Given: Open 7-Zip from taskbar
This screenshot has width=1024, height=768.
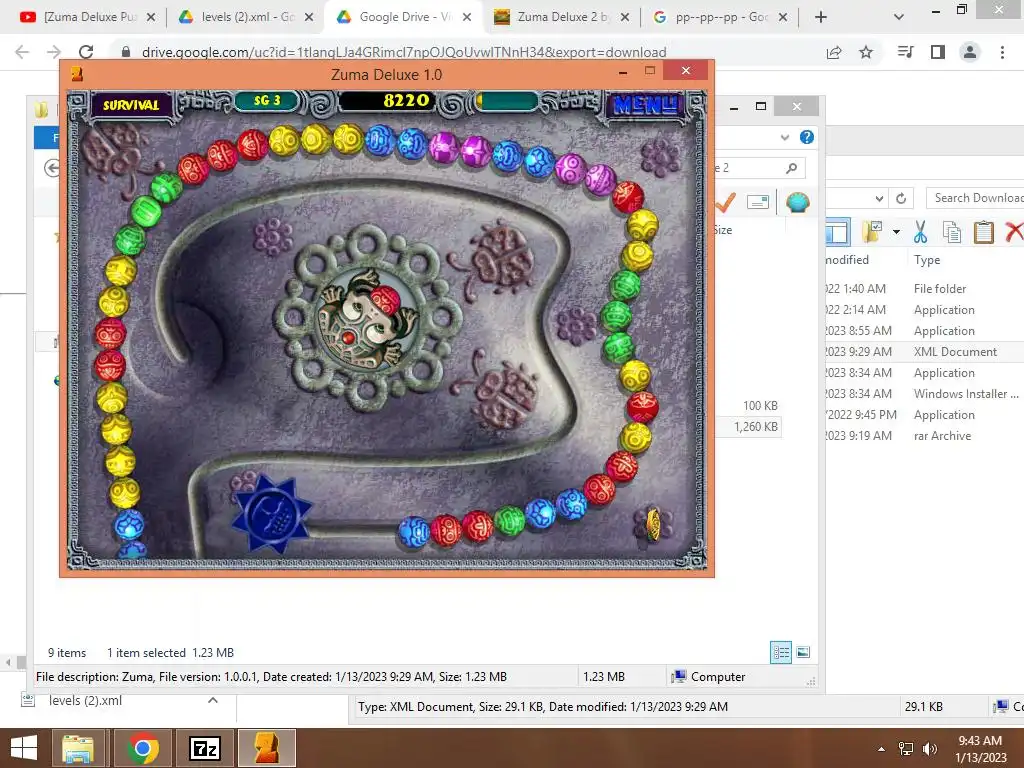Looking at the screenshot, I should [x=204, y=748].
